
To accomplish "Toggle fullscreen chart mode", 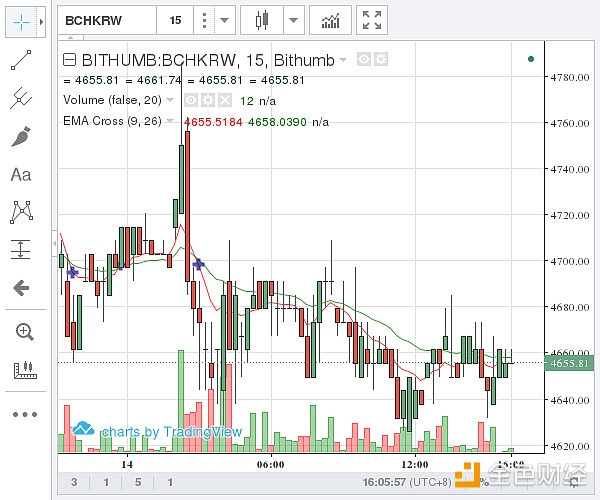I will click(372, 20).
